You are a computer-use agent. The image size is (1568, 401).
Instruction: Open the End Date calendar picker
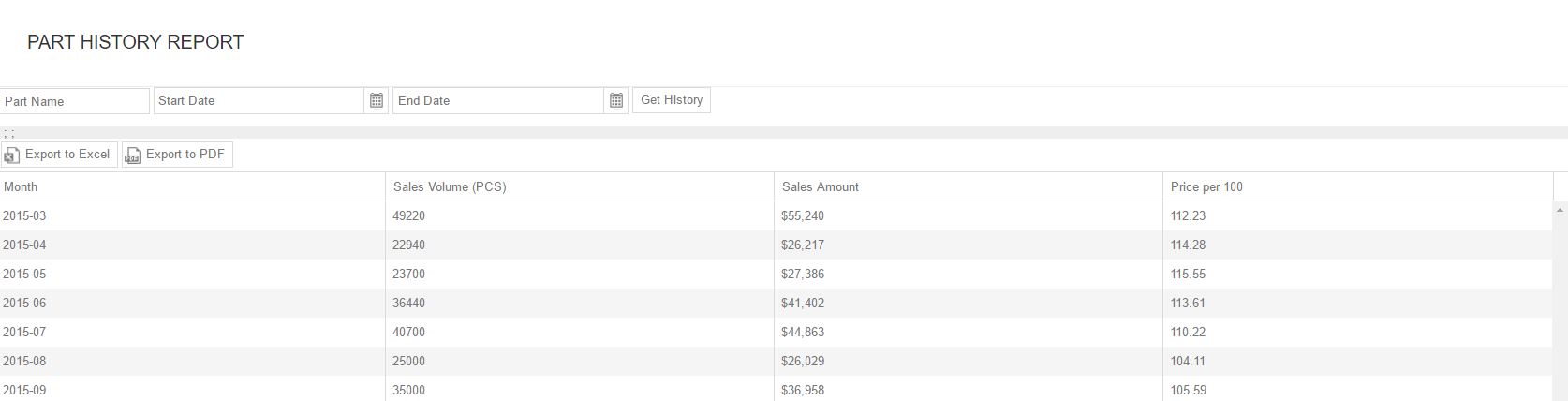coord(616,100)
